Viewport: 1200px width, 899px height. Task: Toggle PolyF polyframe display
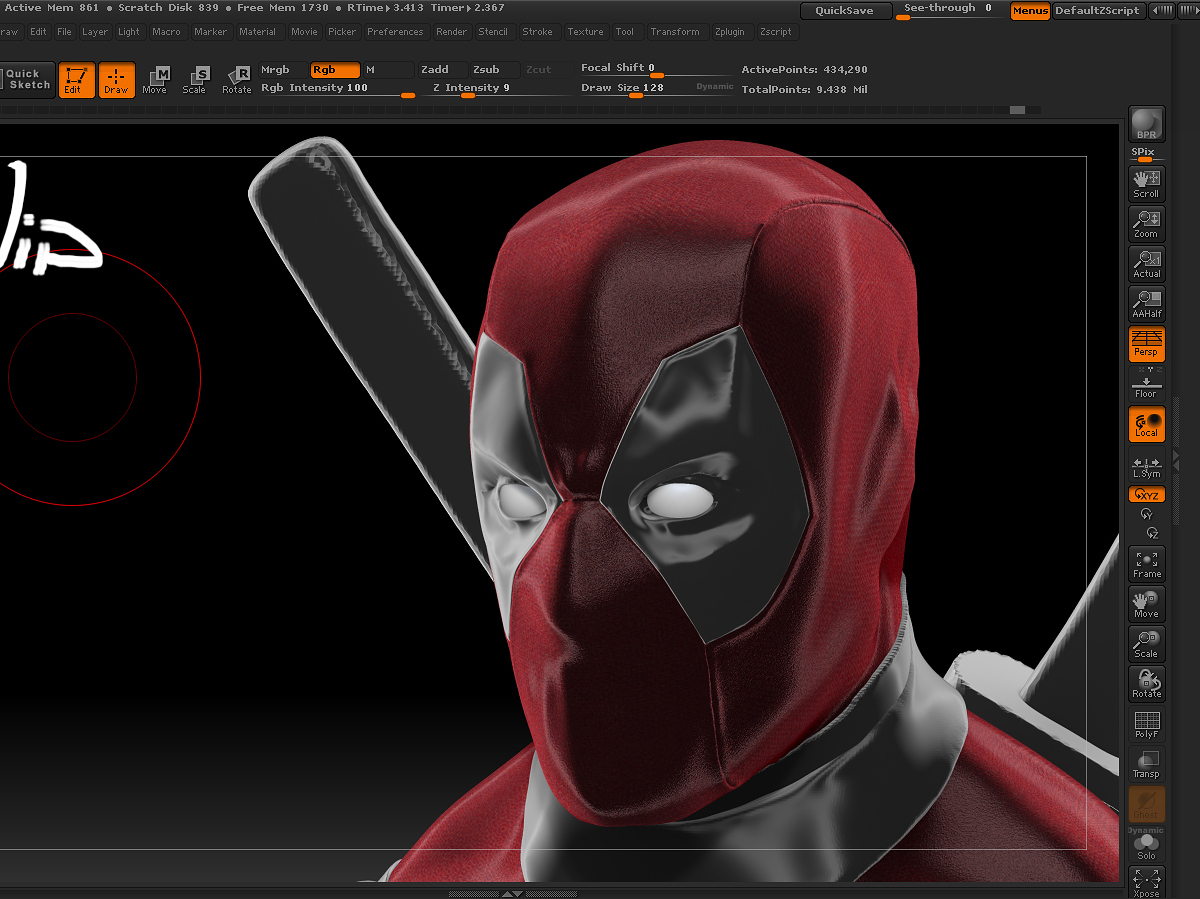(x=1146, y=724)
